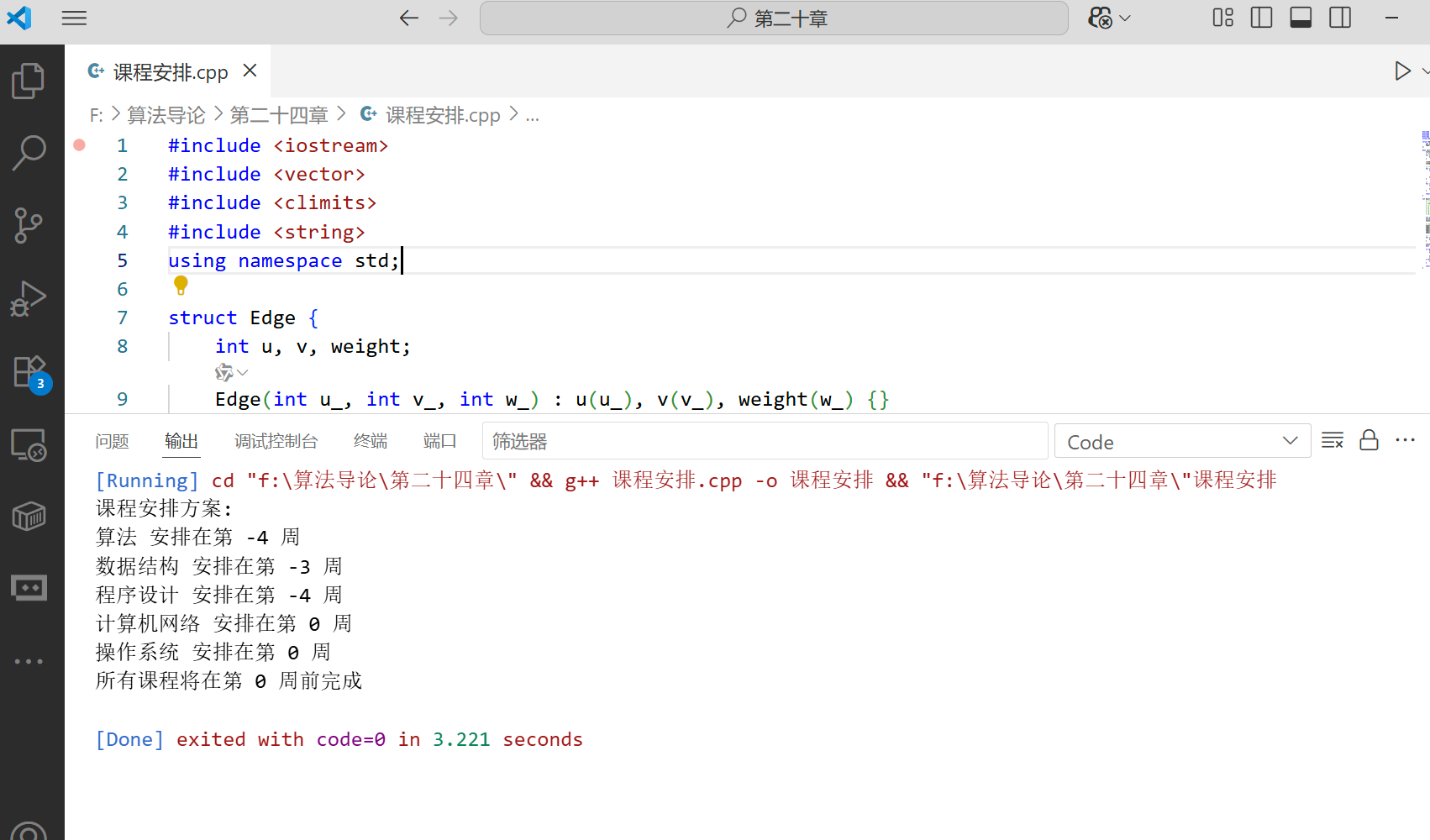Image resolution: width=1430 pixels, height=840 pixels.
Task: Switch to the 输出 panel tab
Action: (181, 441)
